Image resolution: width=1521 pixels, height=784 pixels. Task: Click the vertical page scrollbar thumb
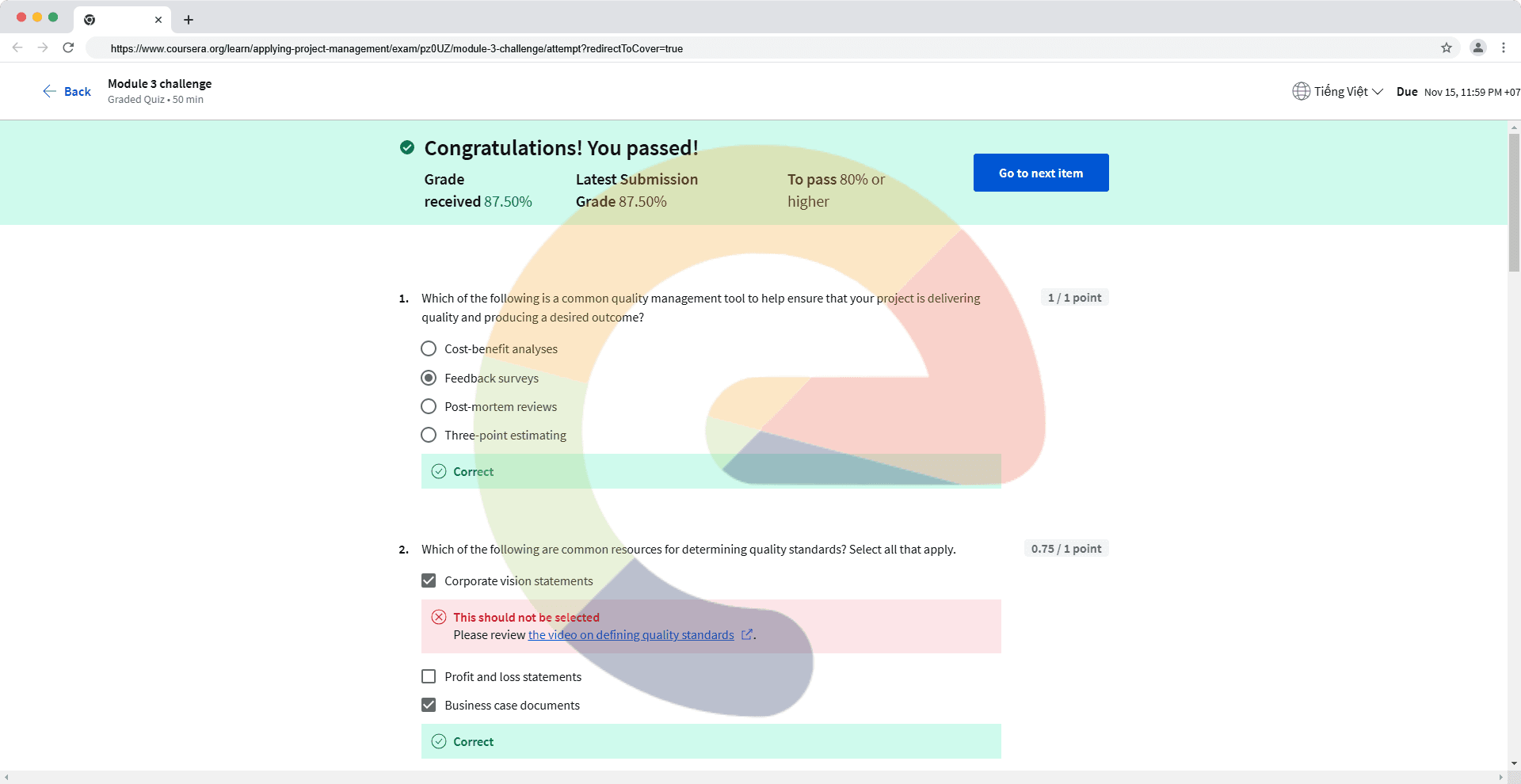[x=1514, y=202]
